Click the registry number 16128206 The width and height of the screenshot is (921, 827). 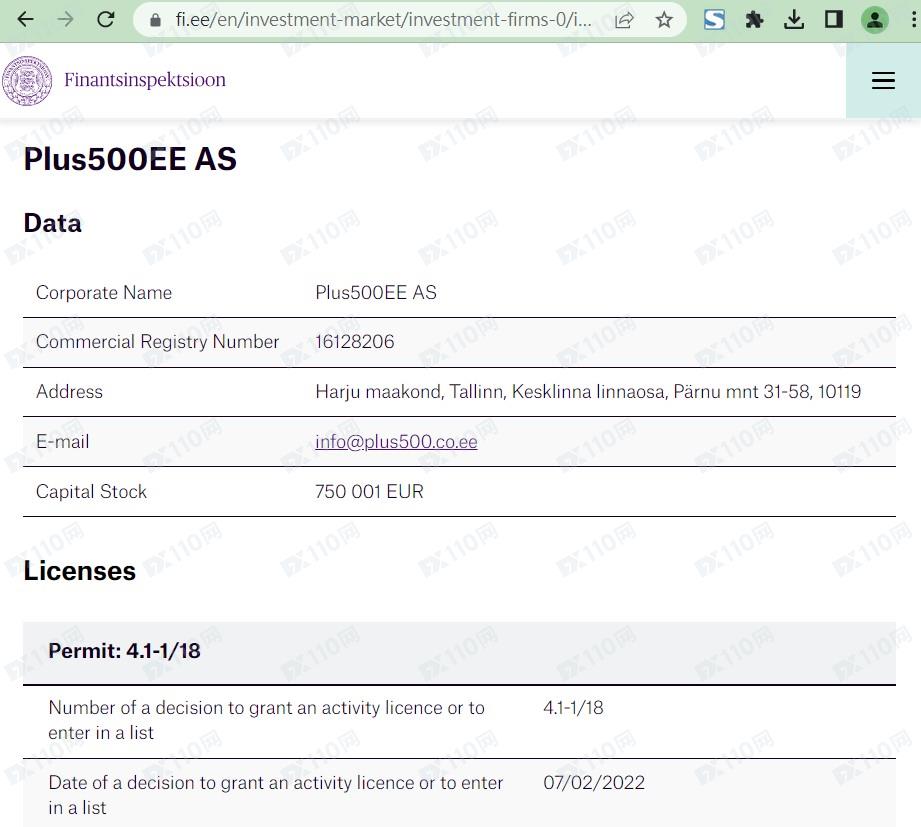point(354,342)
